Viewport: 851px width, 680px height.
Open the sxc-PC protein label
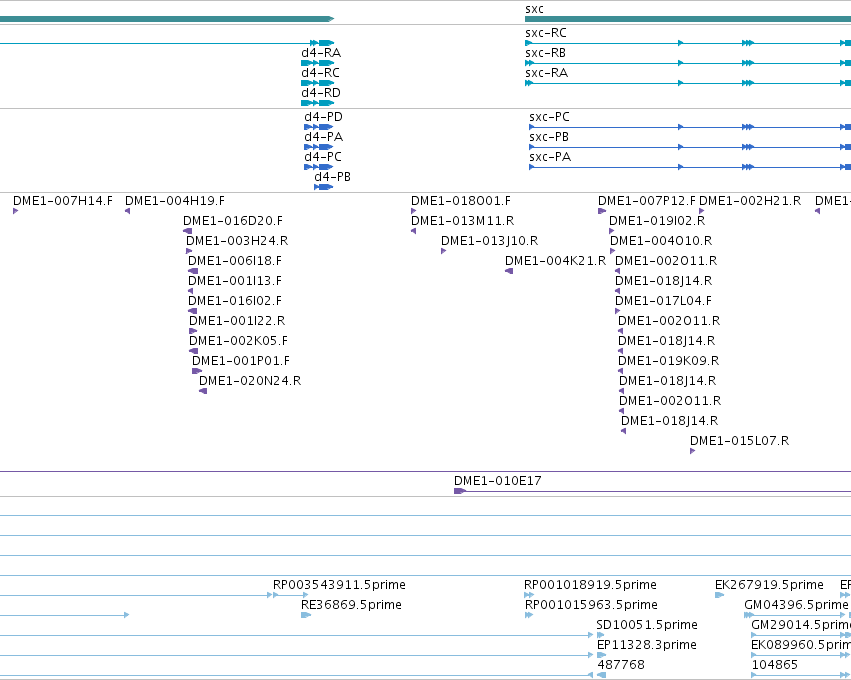pos(549,117)
